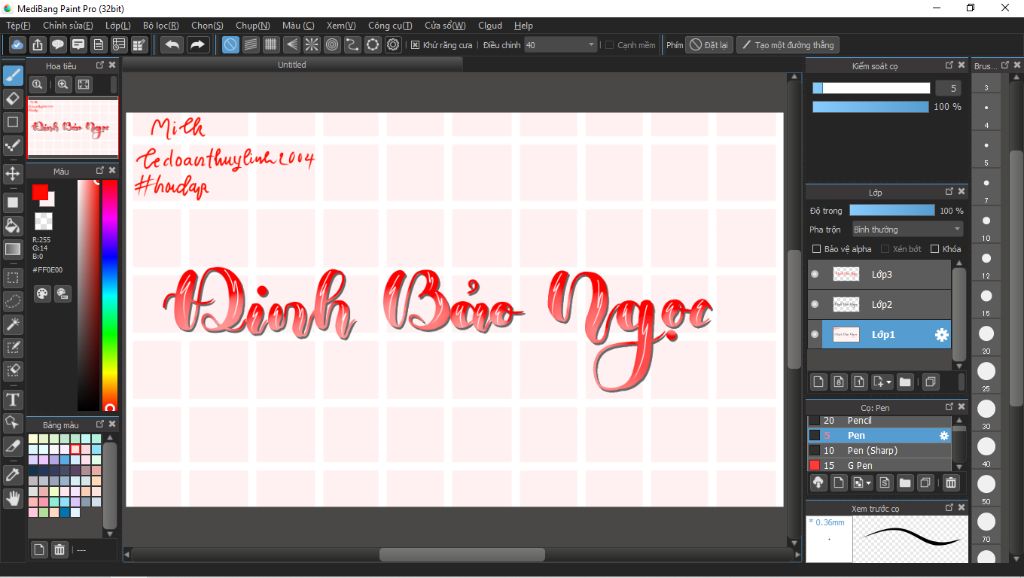
Task: Select the Pen (Sharp) brush
Action: pyautogui.click(x=880, y=451)
